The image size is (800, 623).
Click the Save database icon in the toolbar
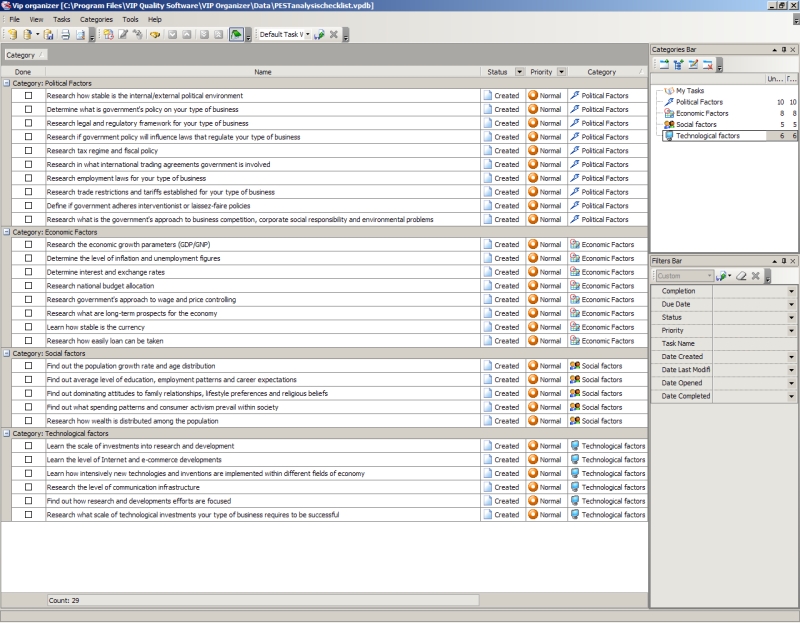coord(48,35)
